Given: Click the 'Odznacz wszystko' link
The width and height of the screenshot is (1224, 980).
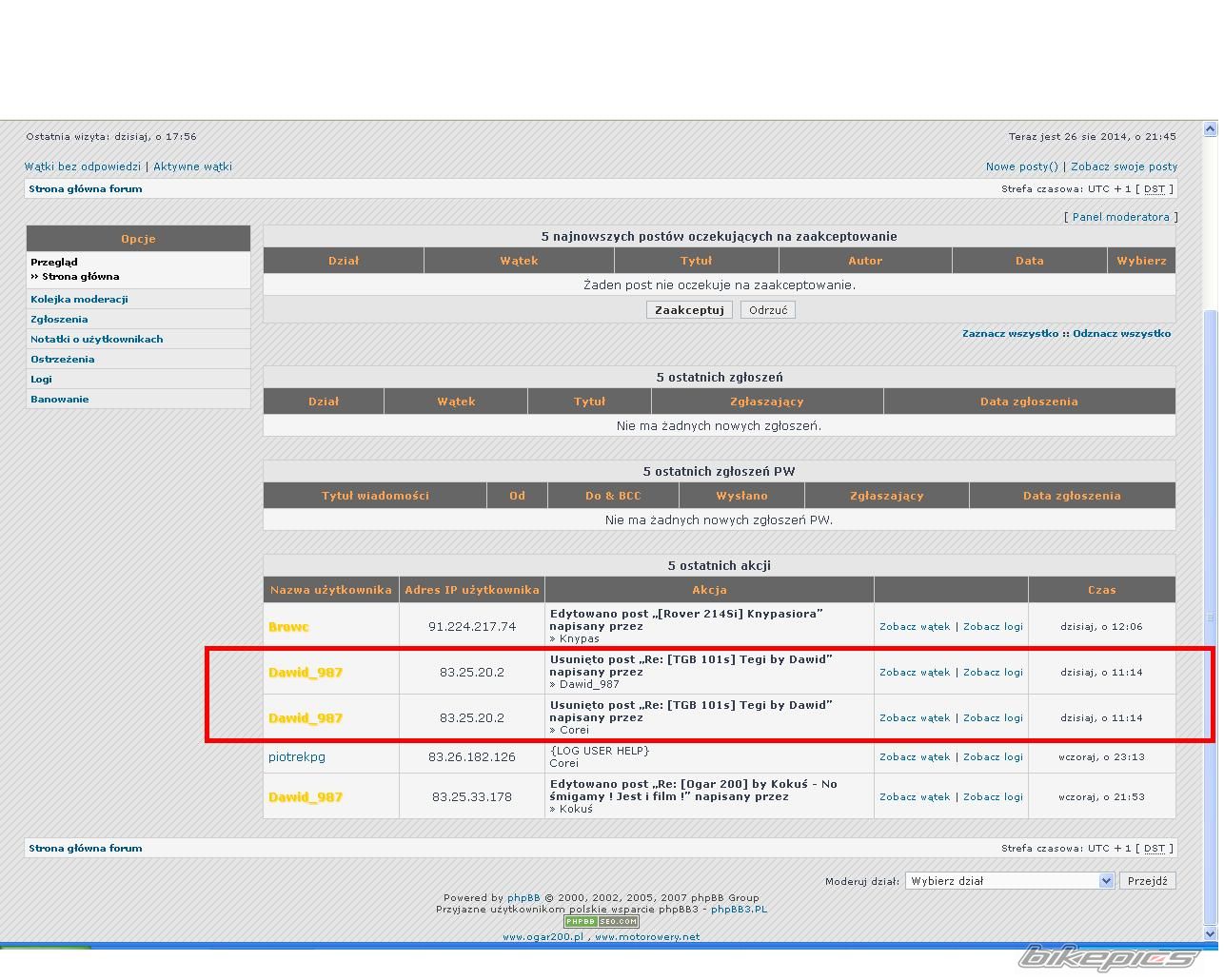Looking at the screenshot, I should click(x=1121, y=334).
